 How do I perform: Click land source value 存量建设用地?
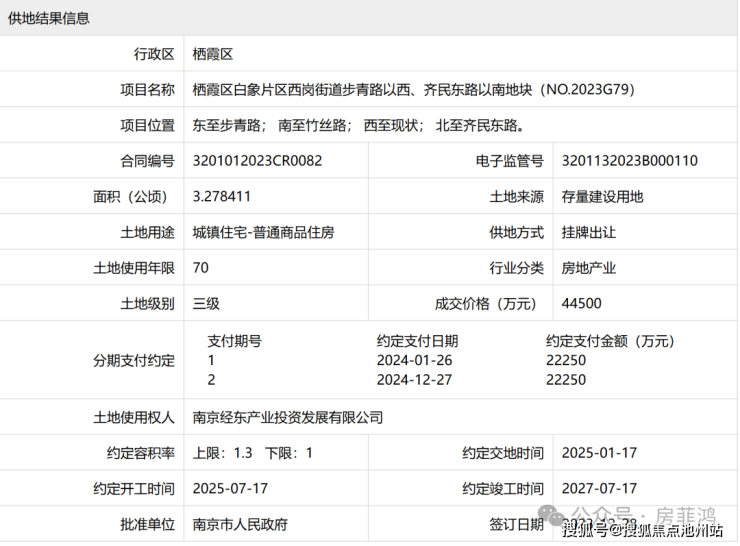[603, 197]
